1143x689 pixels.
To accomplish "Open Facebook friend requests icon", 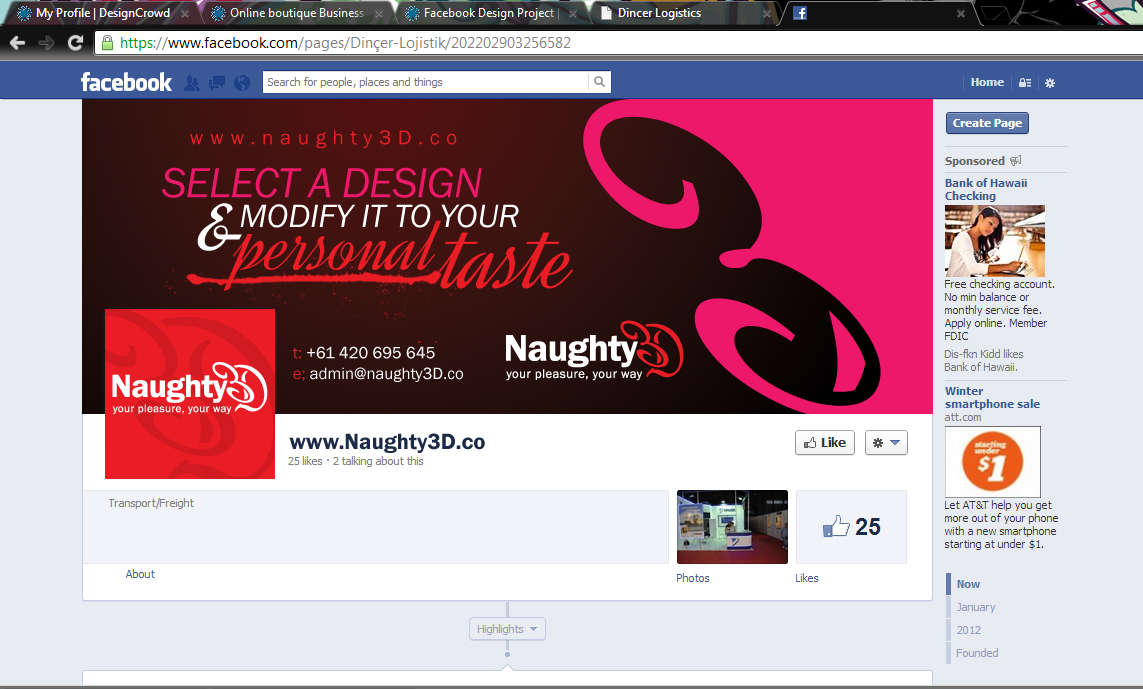I will [x=192, y=82].
